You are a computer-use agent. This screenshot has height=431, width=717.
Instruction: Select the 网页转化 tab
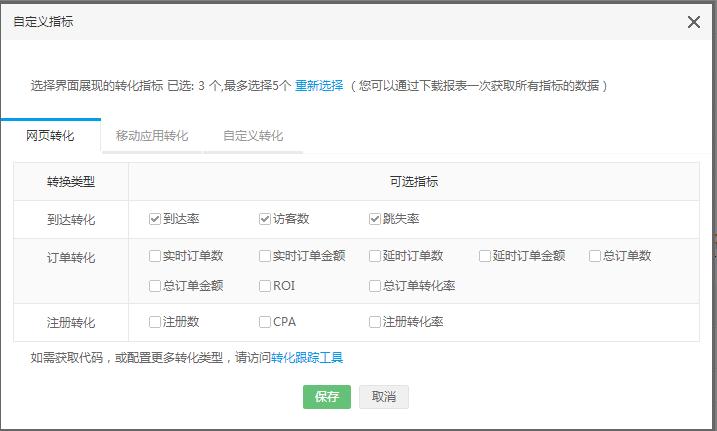[x=50, y=136]
